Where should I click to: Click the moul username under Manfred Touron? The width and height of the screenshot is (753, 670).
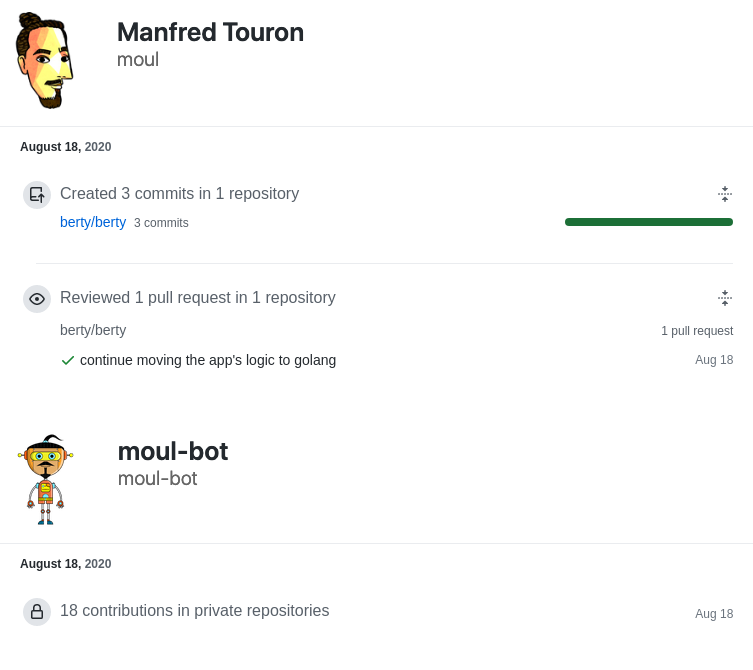click(138, 60)
